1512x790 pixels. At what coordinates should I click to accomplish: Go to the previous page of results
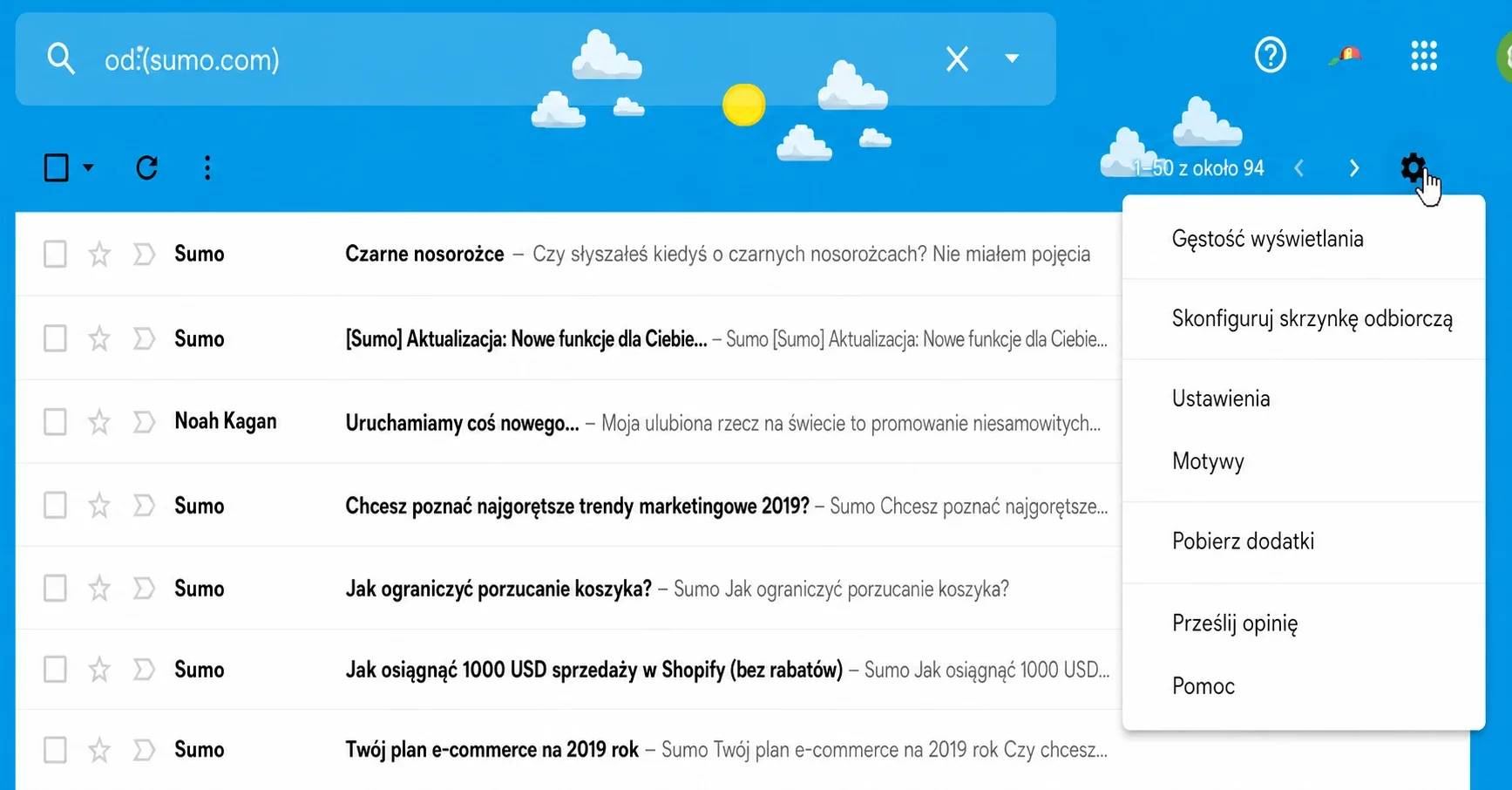(x=1299, y=168)
